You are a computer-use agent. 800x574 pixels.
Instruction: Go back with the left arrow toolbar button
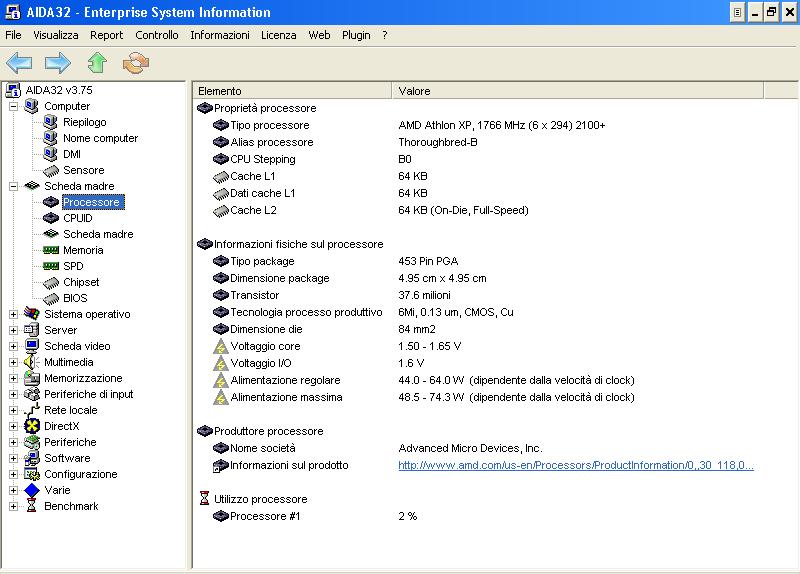pyautogui.click(x=19, y=63)
